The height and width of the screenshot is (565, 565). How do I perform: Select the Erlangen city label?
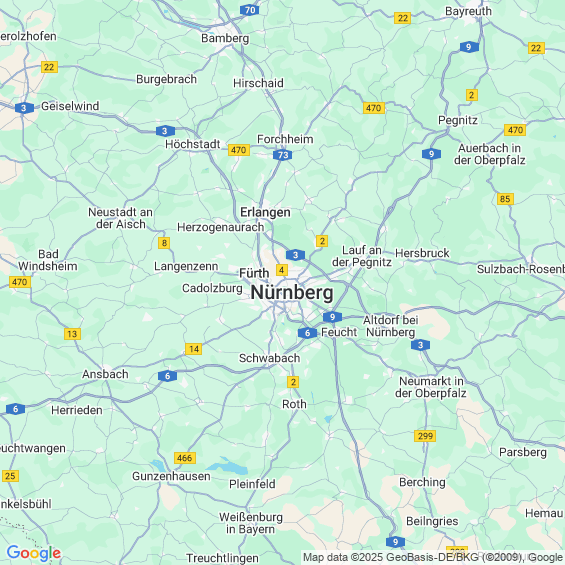(265, 212)
